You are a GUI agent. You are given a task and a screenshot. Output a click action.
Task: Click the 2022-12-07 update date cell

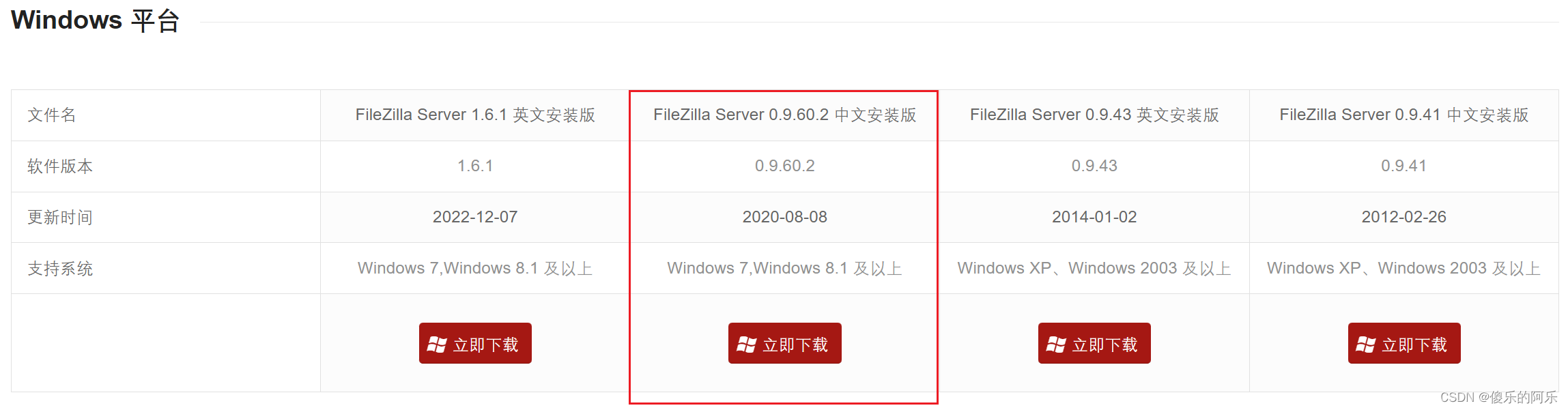475,217
